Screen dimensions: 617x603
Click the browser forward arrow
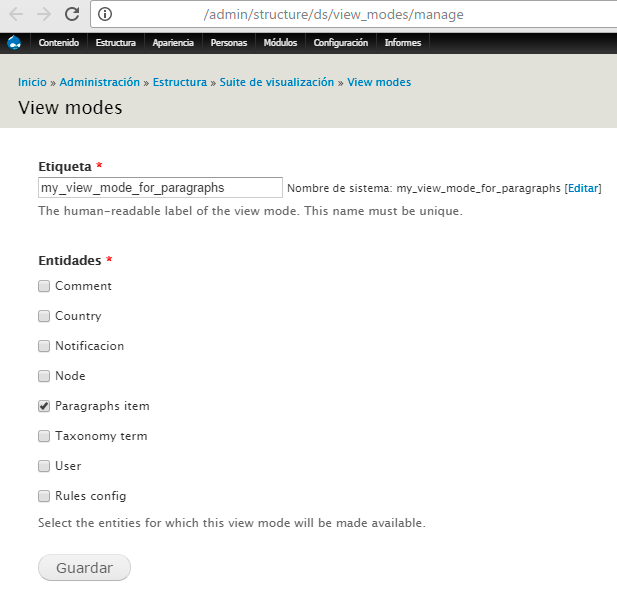[44, 15]
